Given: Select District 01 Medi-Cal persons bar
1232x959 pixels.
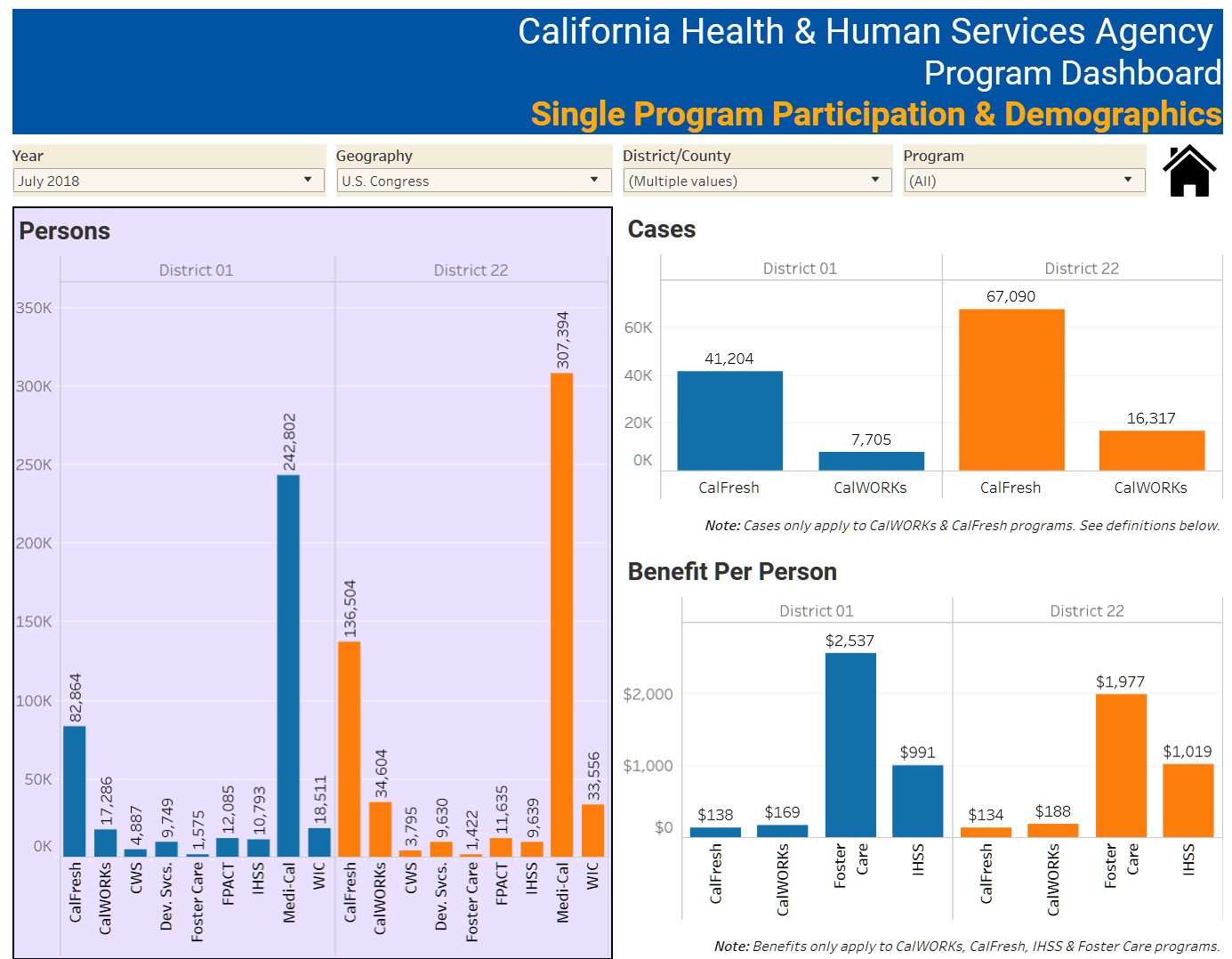Looking at the screenshot, I should pos(288,665).
